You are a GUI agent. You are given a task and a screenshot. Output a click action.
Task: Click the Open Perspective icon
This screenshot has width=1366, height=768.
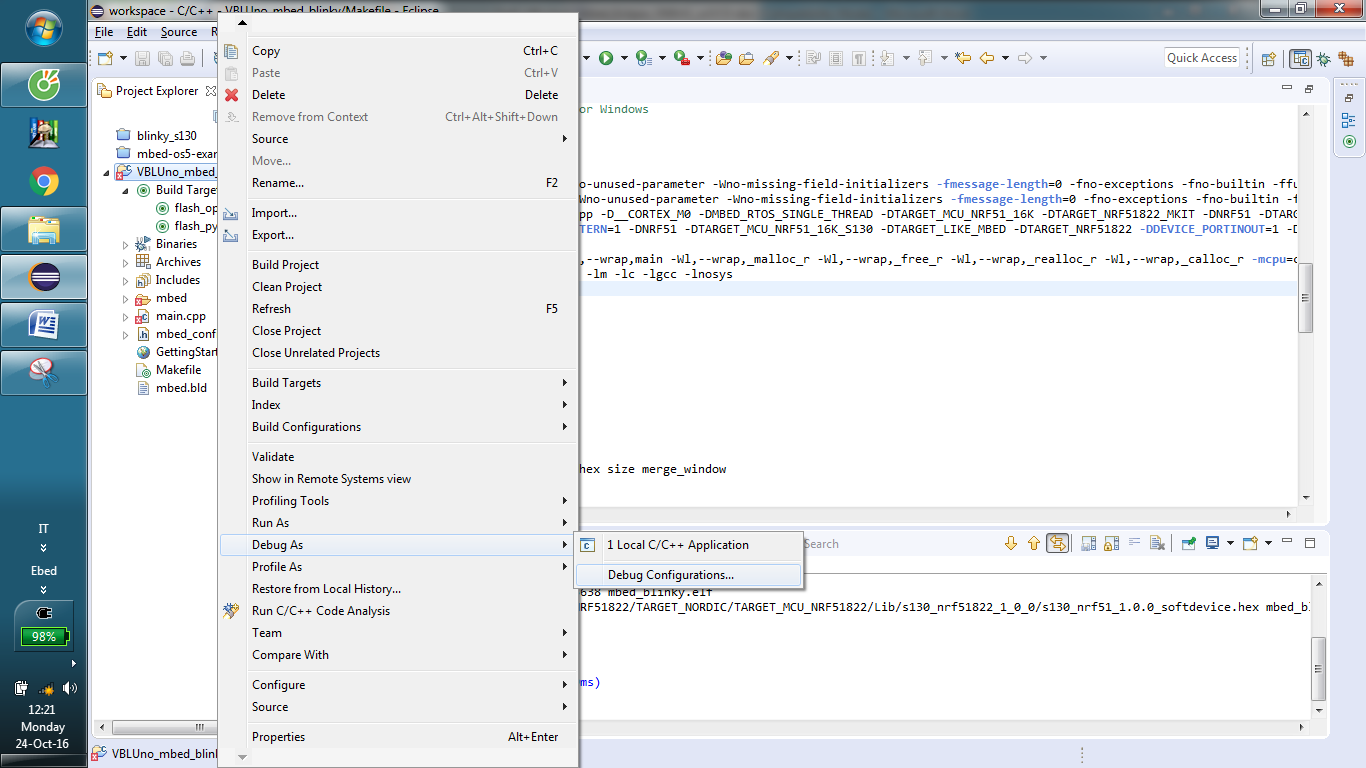(x=1268, y=59)
